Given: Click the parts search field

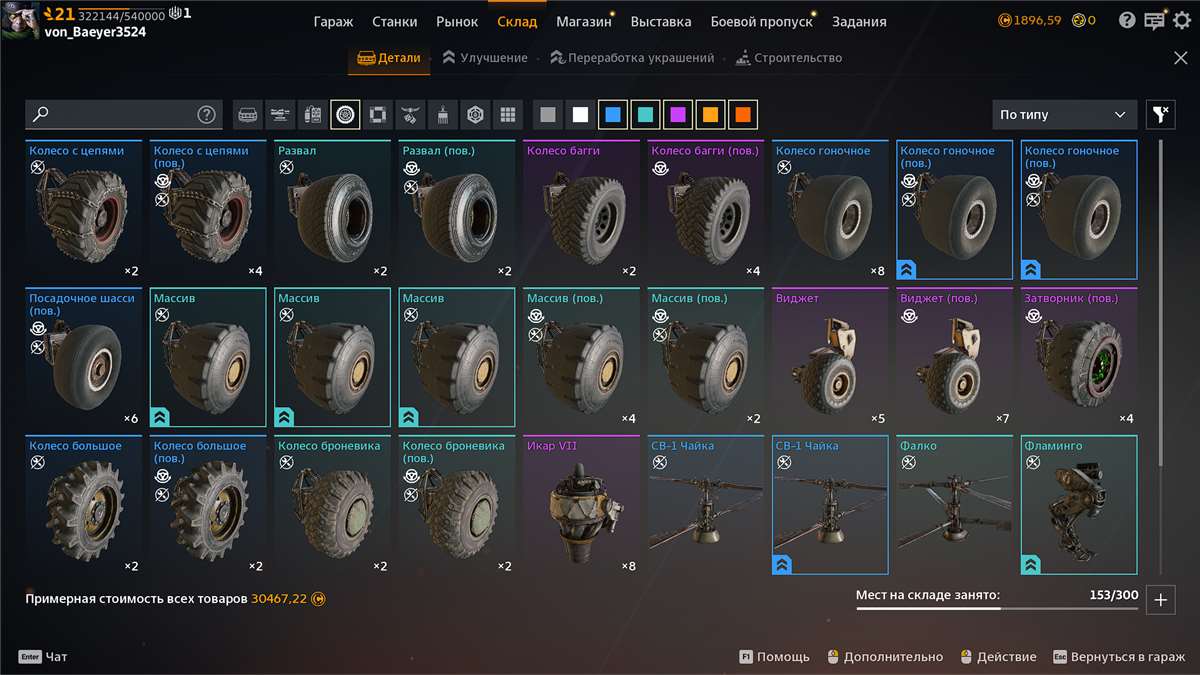Looking at the screenshot, I should coord(115,115).
